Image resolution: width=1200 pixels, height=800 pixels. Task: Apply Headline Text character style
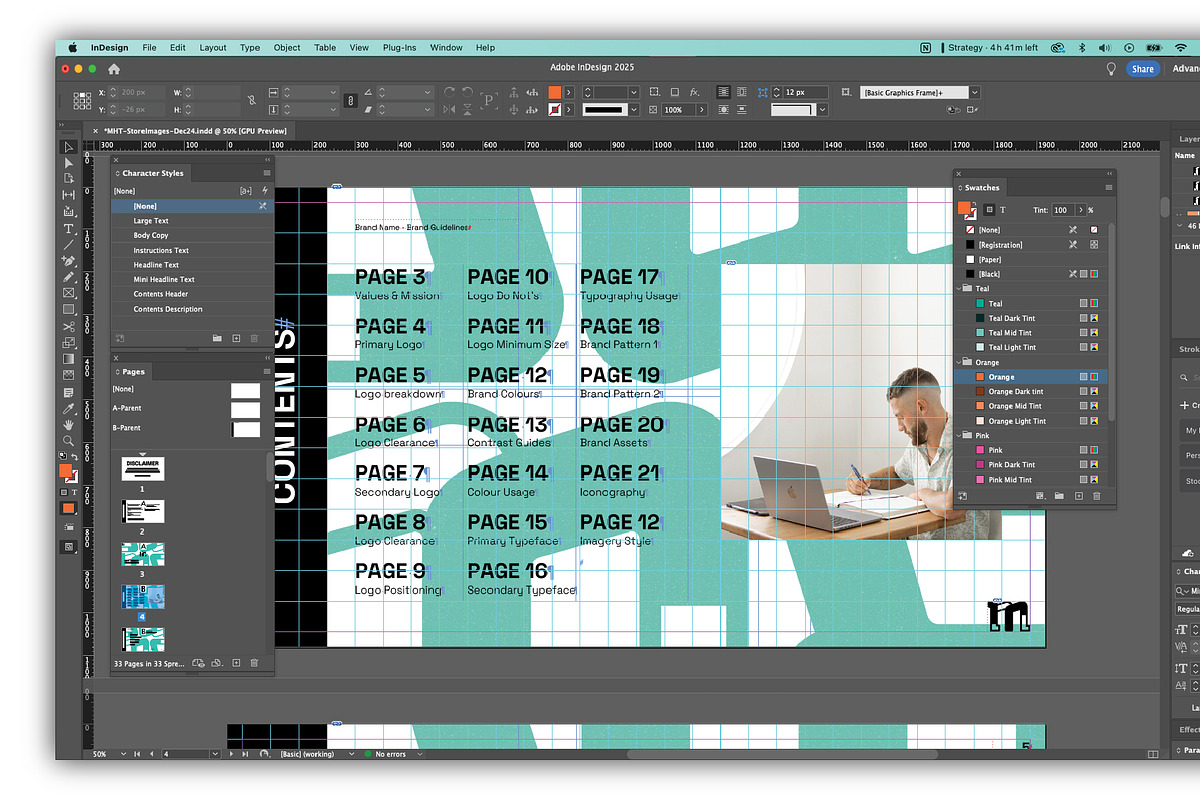pyautogui.click(x=192, y=265)
